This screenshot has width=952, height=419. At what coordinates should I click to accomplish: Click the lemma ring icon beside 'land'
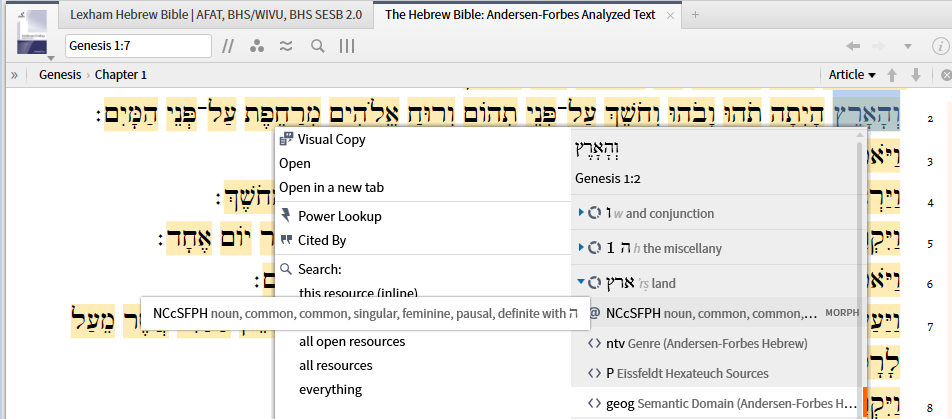click(595, 283)
